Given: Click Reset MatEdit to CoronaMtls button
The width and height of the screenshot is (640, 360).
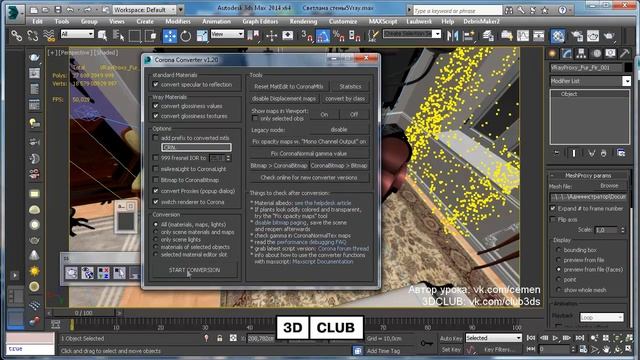Looking at the screenshot, I should click(289, 87).
